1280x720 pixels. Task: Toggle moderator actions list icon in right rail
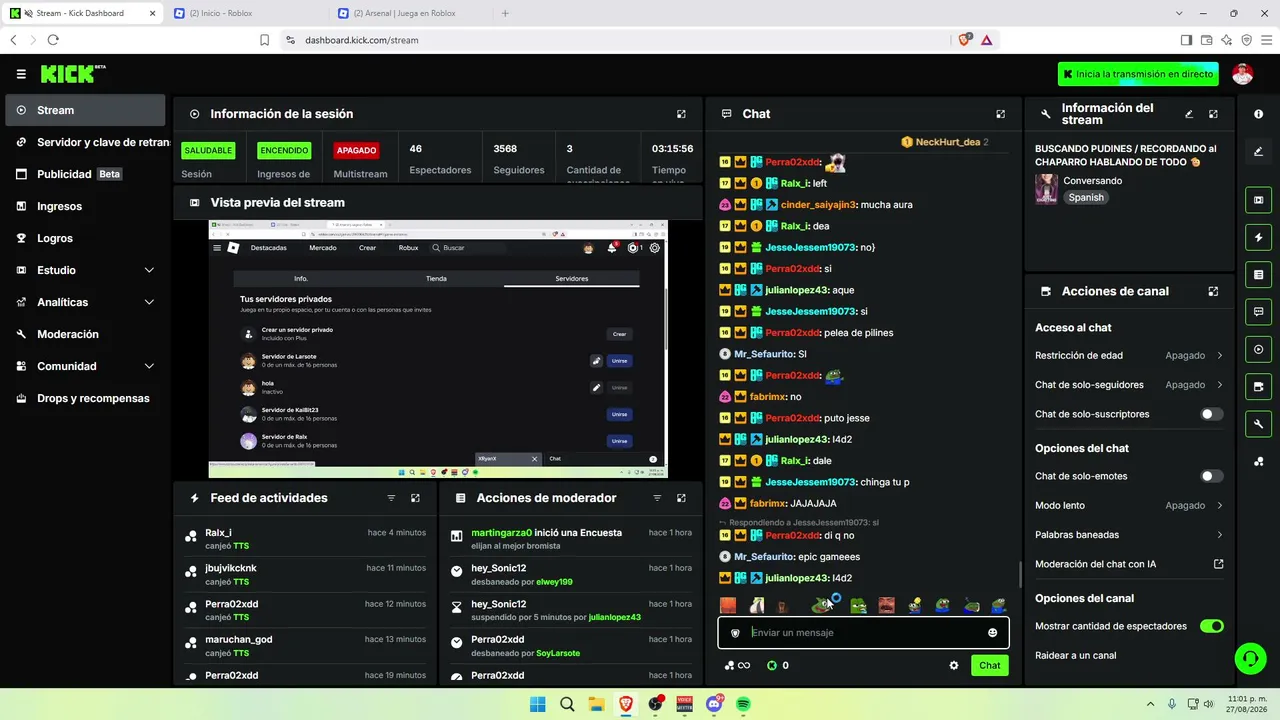coord(1258,274)
